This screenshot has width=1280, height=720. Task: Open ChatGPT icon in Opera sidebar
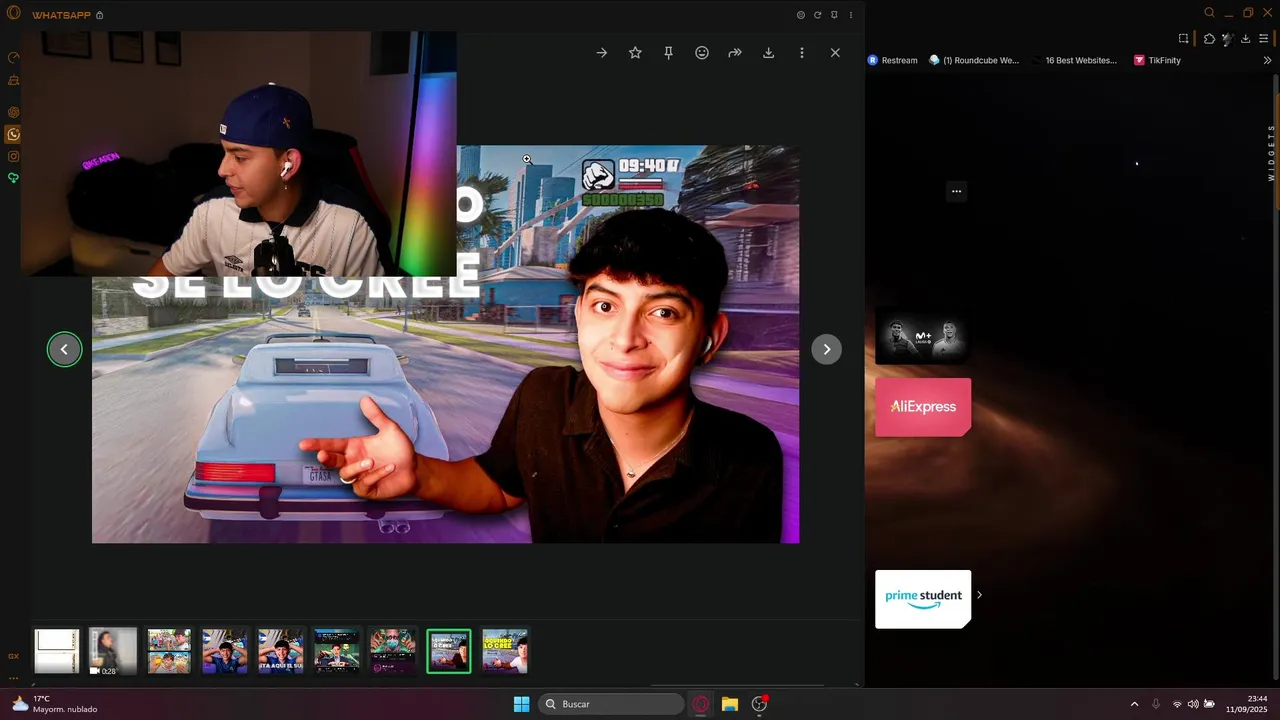[x=13, y=112]
